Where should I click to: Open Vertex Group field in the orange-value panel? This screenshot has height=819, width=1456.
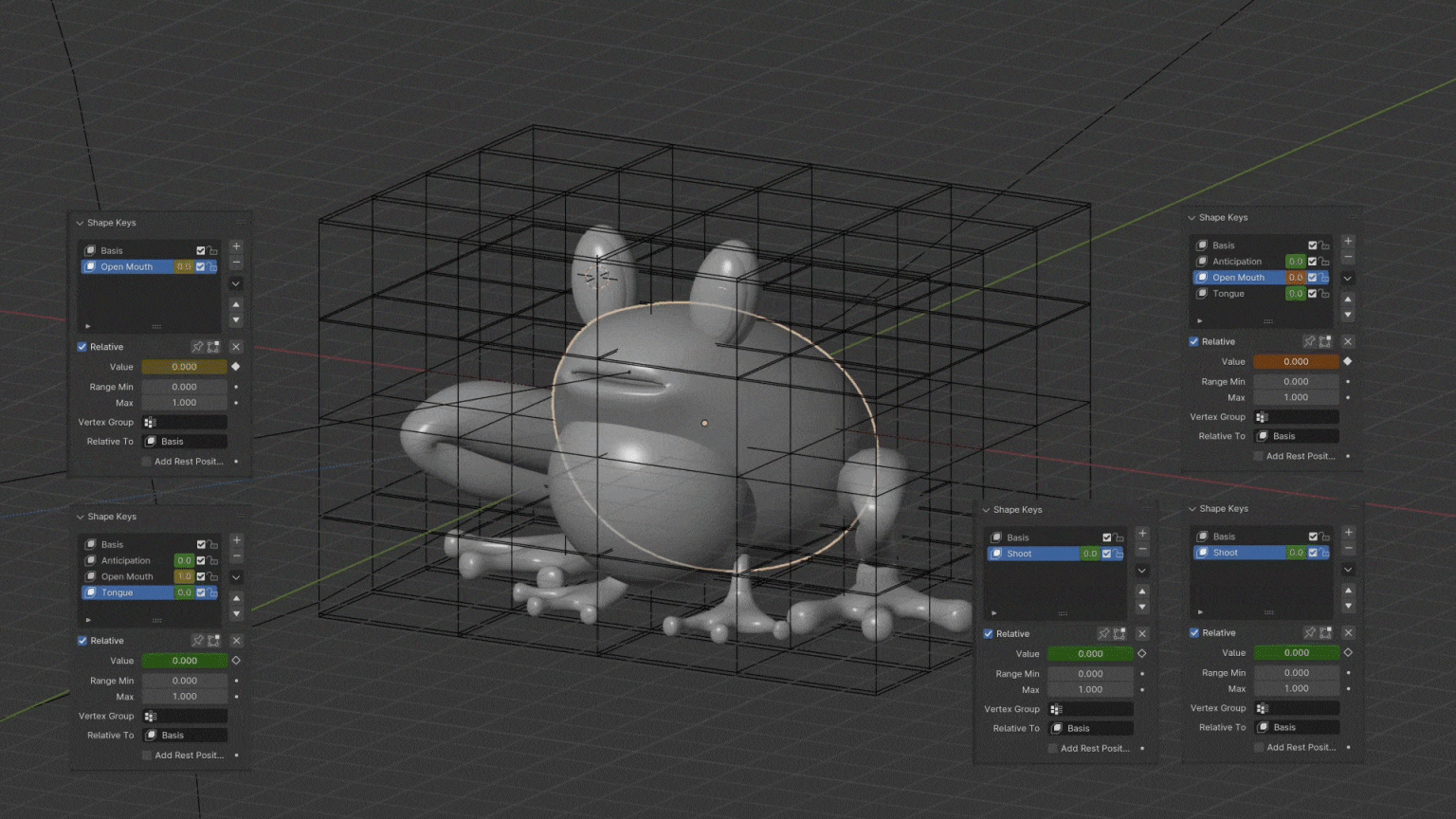pyautogui.click(x=1297, y=417)
